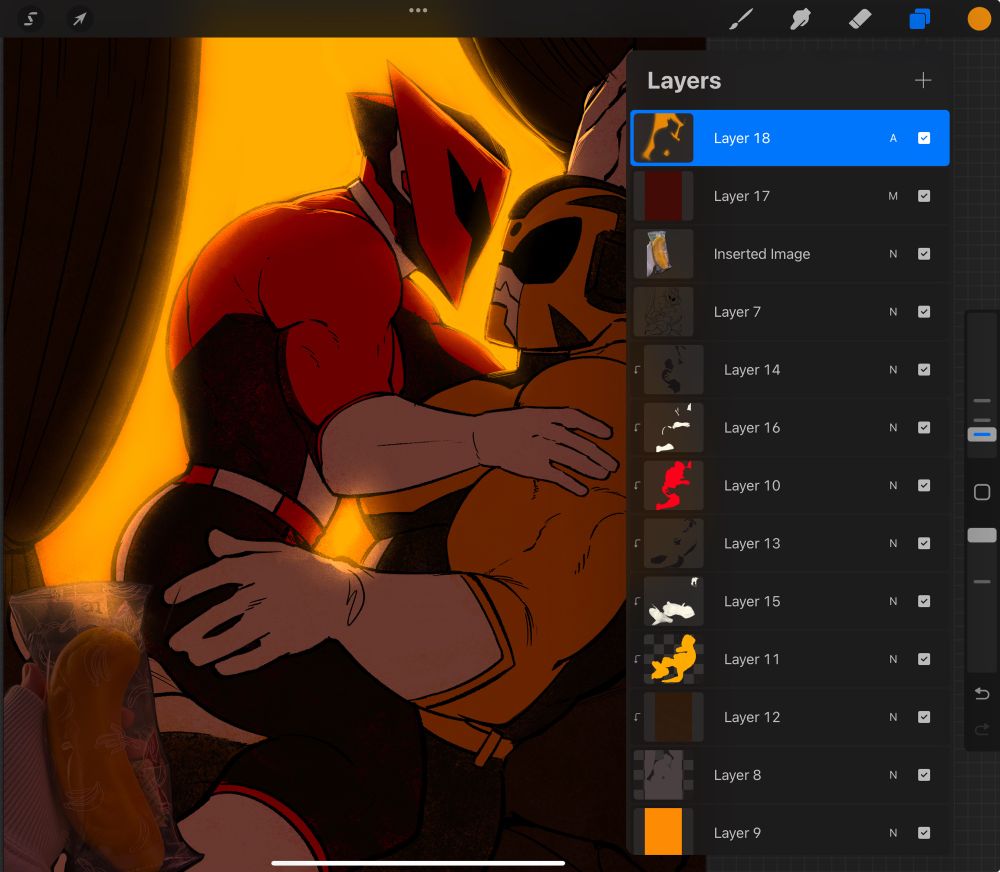
Task: Close the Layers panel icon
Action: coord(920,19)
